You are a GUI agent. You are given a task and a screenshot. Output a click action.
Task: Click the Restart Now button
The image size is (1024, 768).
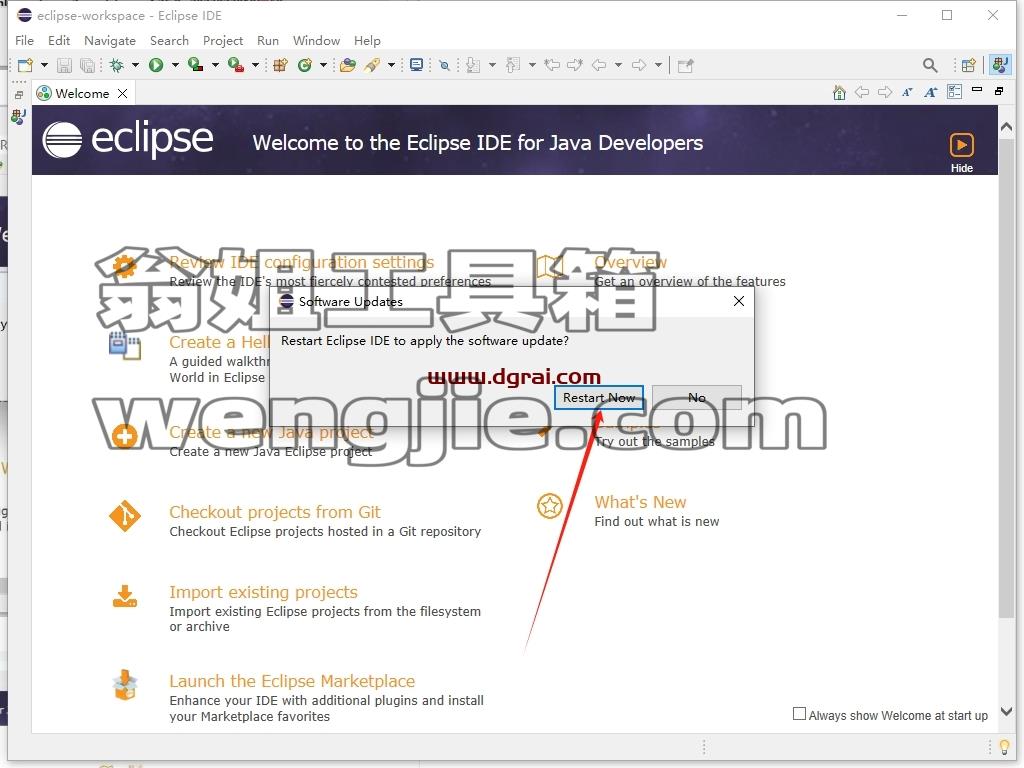(x=599, y=398)
